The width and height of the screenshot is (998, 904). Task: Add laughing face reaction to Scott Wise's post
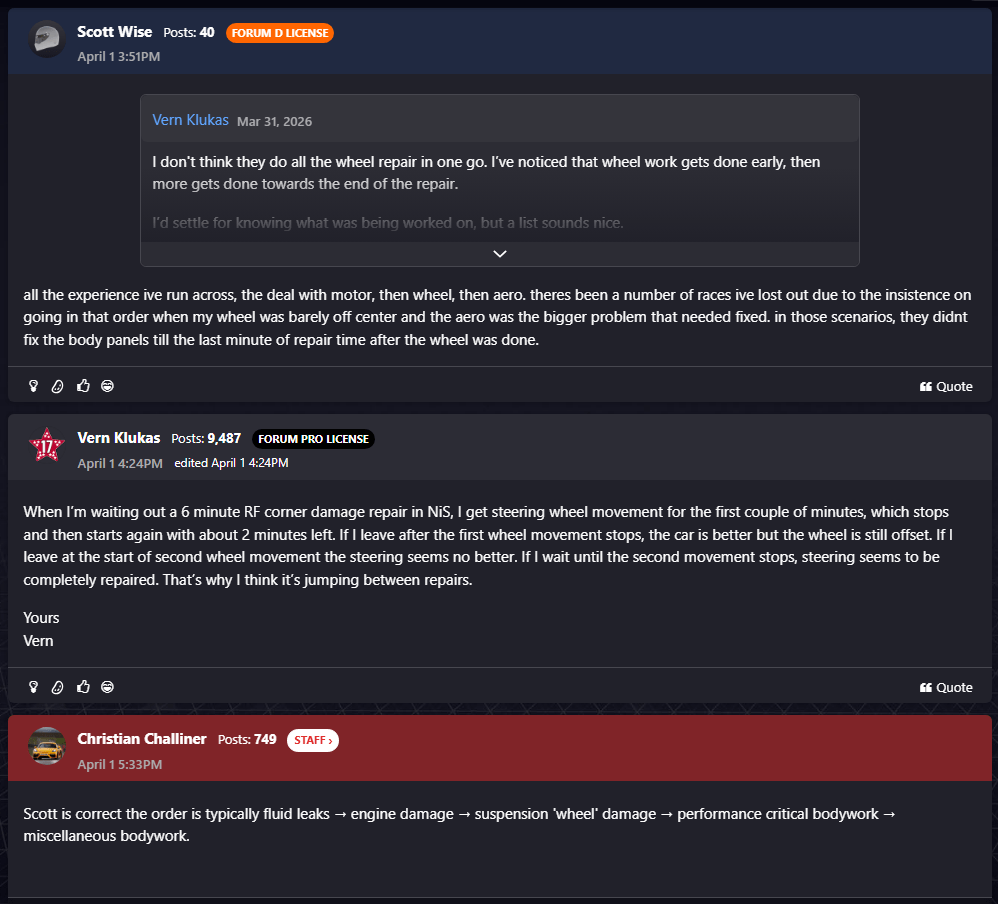point(108,386)
